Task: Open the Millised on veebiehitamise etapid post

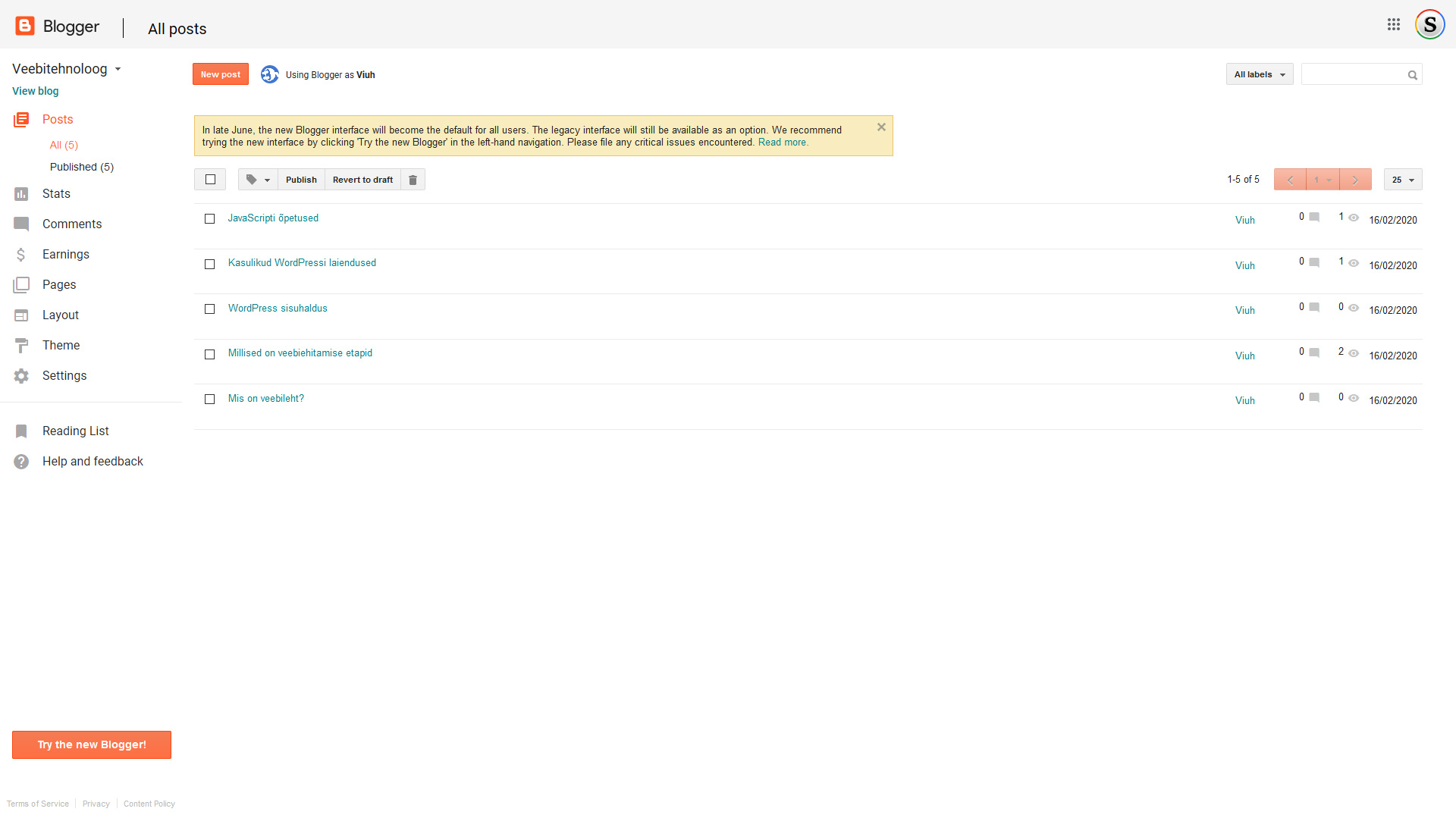Action: [300, 353]
